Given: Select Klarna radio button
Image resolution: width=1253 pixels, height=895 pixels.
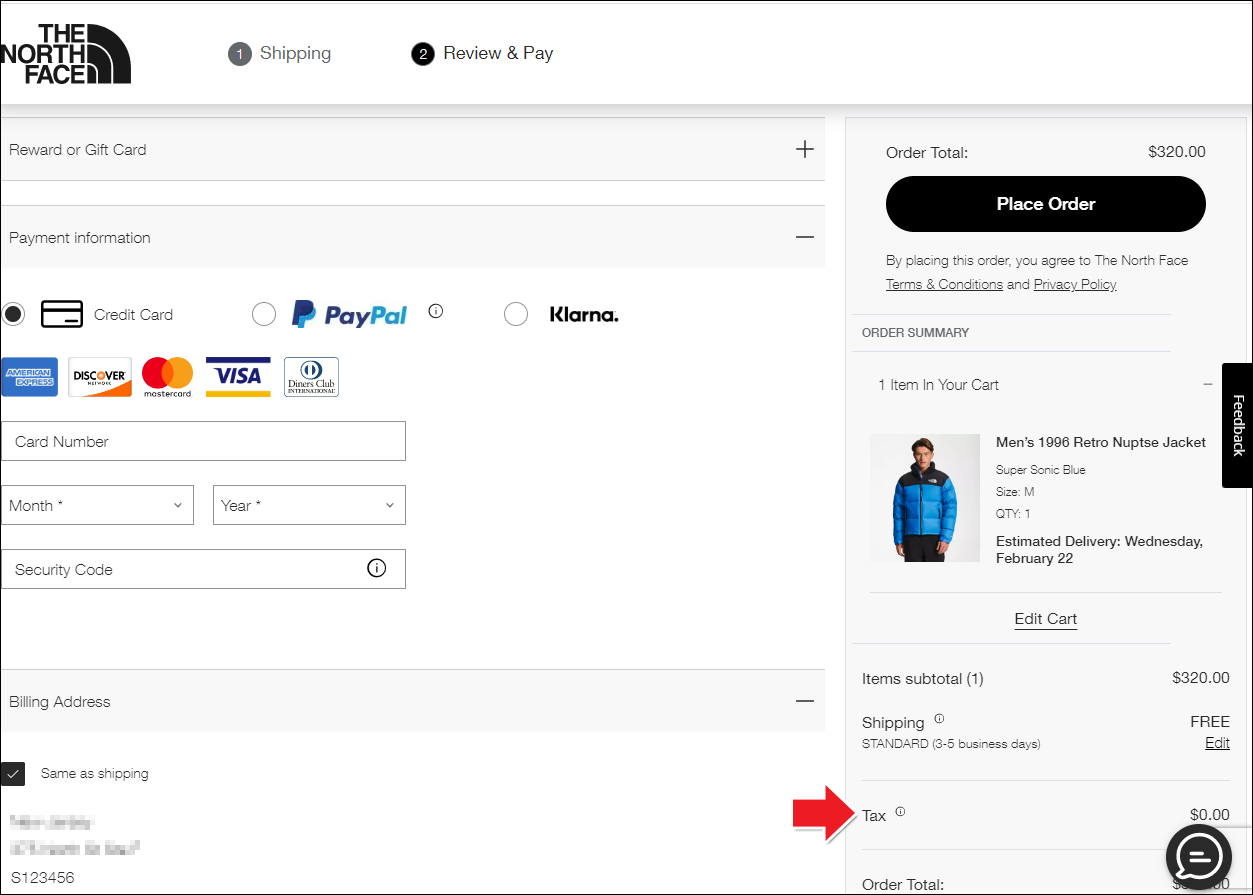Looking at the screenshot, I should [516, 314].
